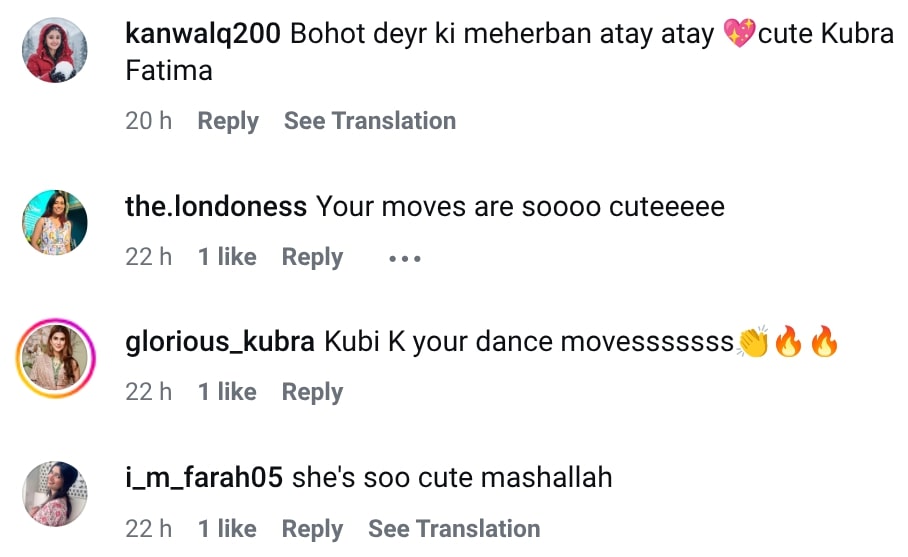See translation of i_m_farah05's comment
Viewport: 908px width, 557px height.
coord(454,528)
